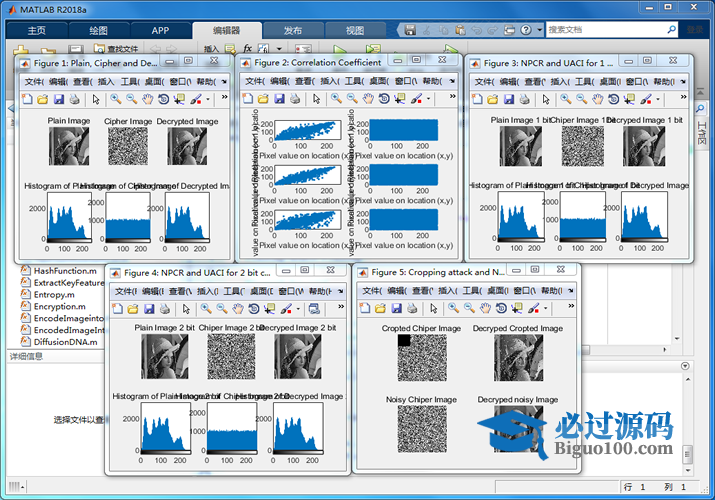Click Save Figure icon in Figure 1 toolbar
This screenshot has width=715, height=500.
click(x=59, y=99)
